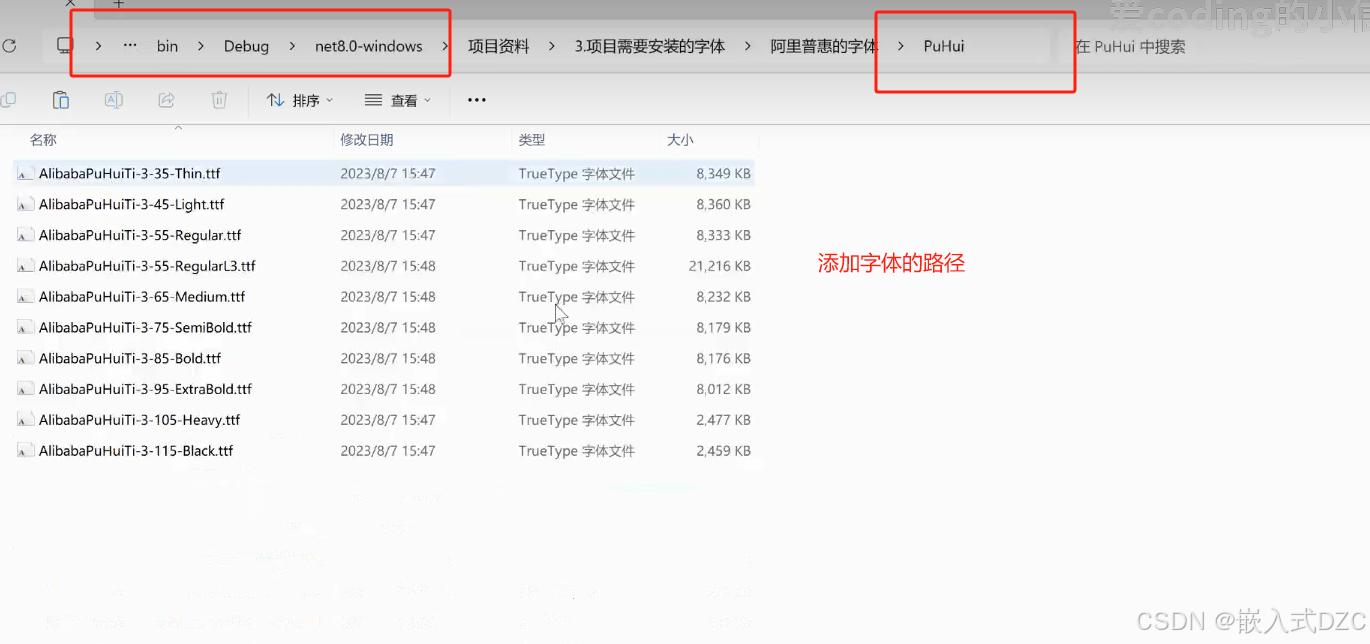The height and width of the screenshot is (644, 1370).
Task: Click the font file icon of 95-ExtraBold.ttf
Action: [26, 389]
